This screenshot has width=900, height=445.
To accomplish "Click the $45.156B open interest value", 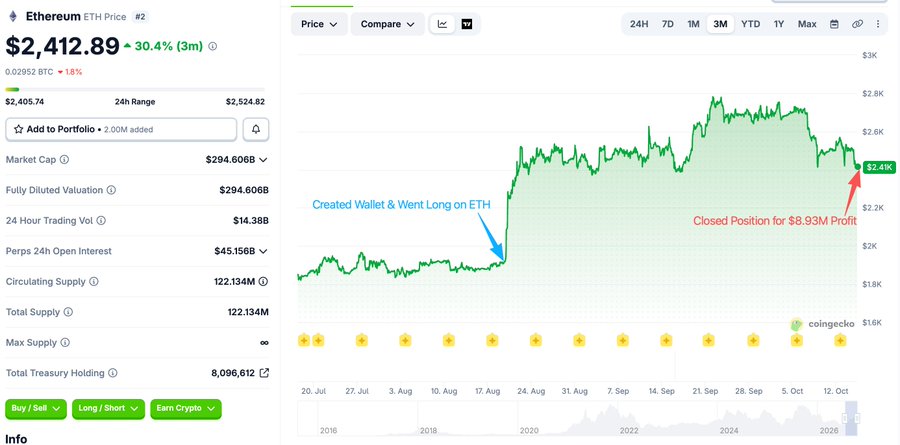I will (235, 251).
